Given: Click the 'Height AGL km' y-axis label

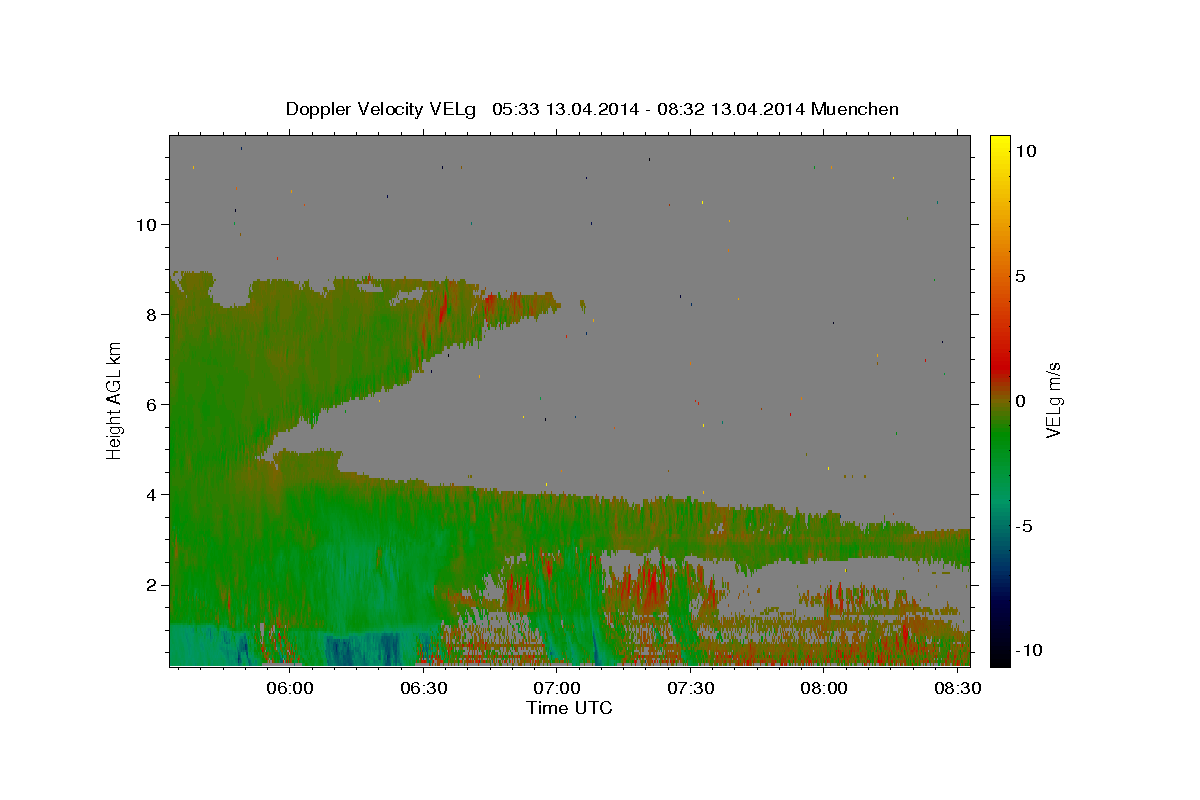Looking at the screenshot, I should click(x=115, y=400).
